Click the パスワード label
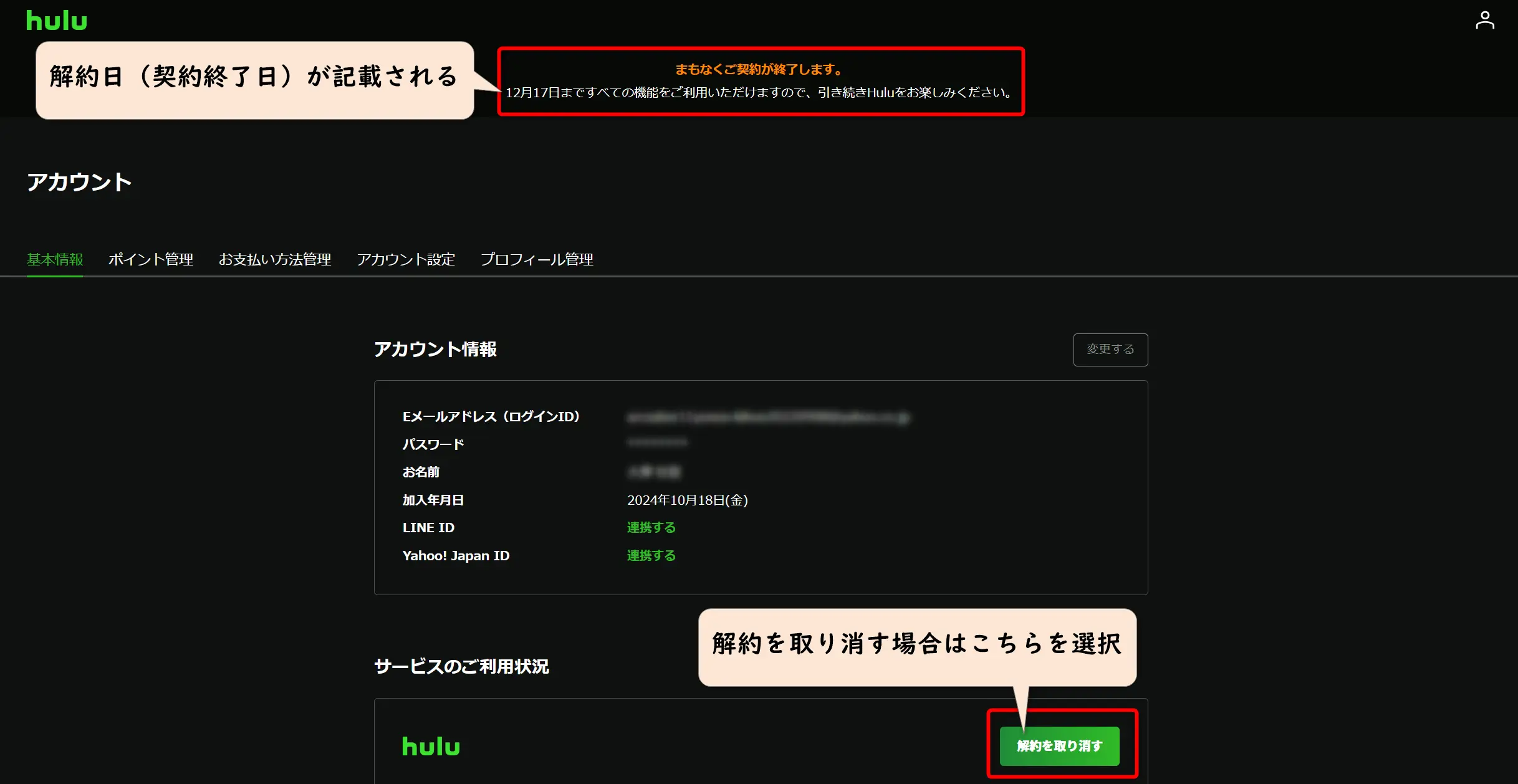Image resolution: width=1518 pixels, height=784 pixels. 433,444
